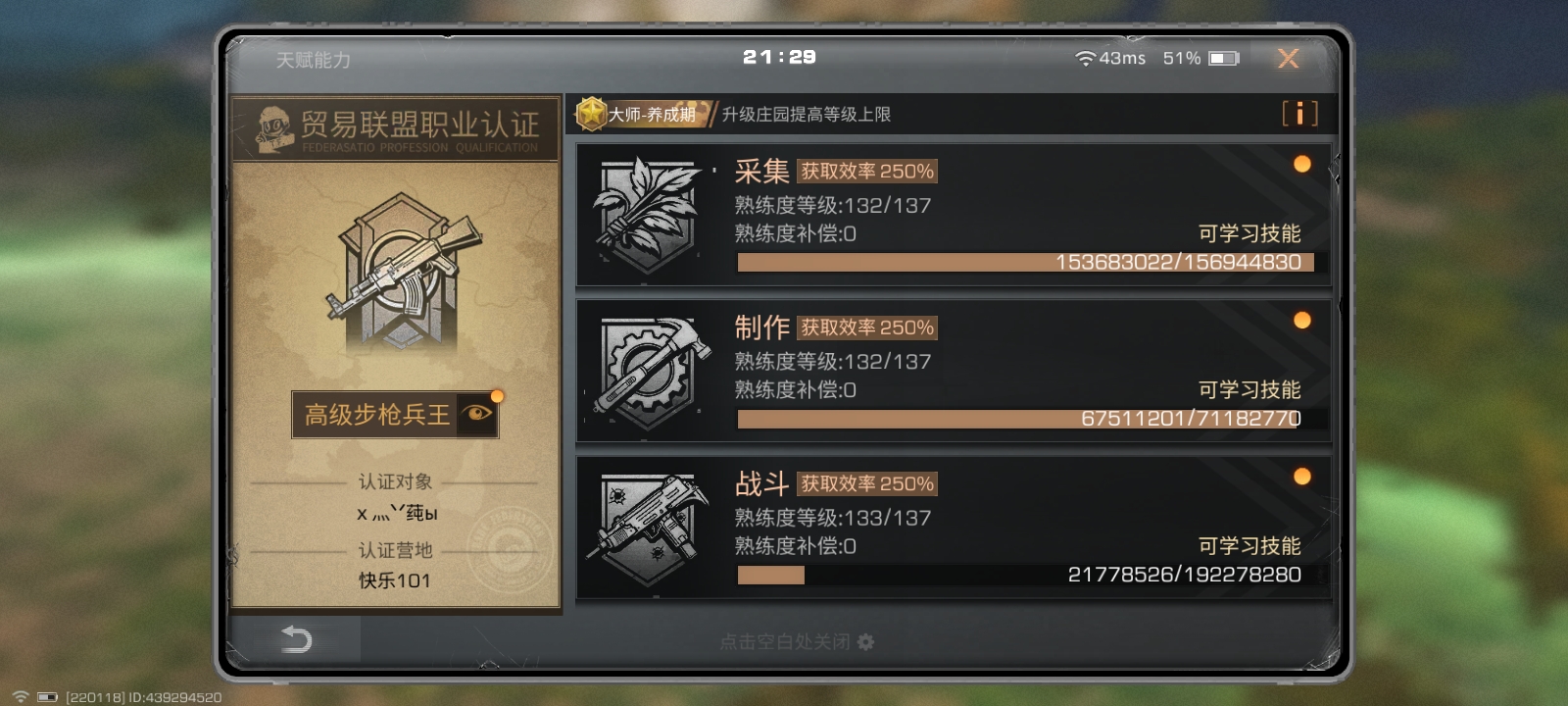The width and height of the screenshot is (1568, 706).
Task: Close the panel with the orange X
Action: 1288,59
